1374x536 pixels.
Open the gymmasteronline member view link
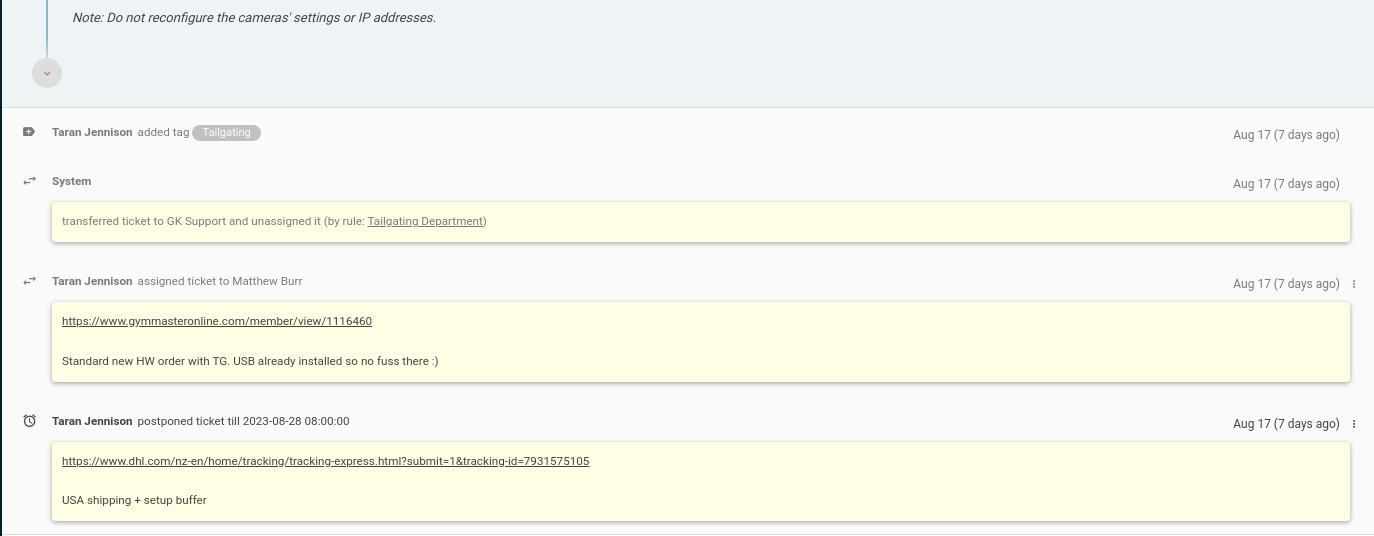tap(217, 321)
